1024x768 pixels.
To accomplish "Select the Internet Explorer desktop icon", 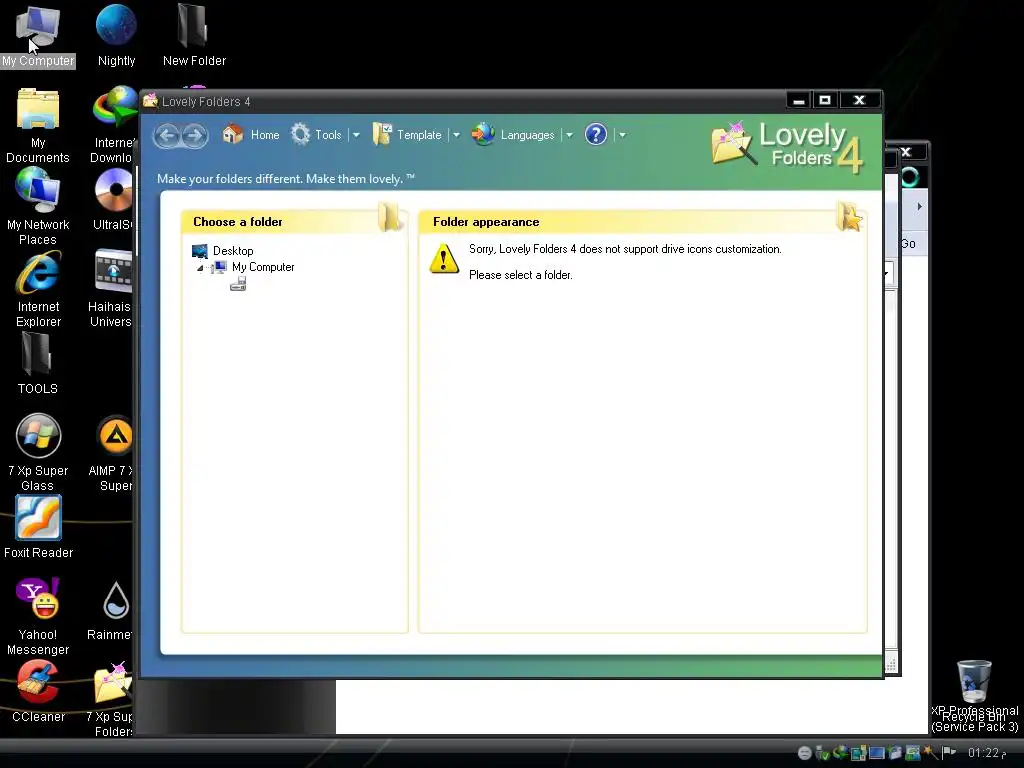I will (38, 290).
